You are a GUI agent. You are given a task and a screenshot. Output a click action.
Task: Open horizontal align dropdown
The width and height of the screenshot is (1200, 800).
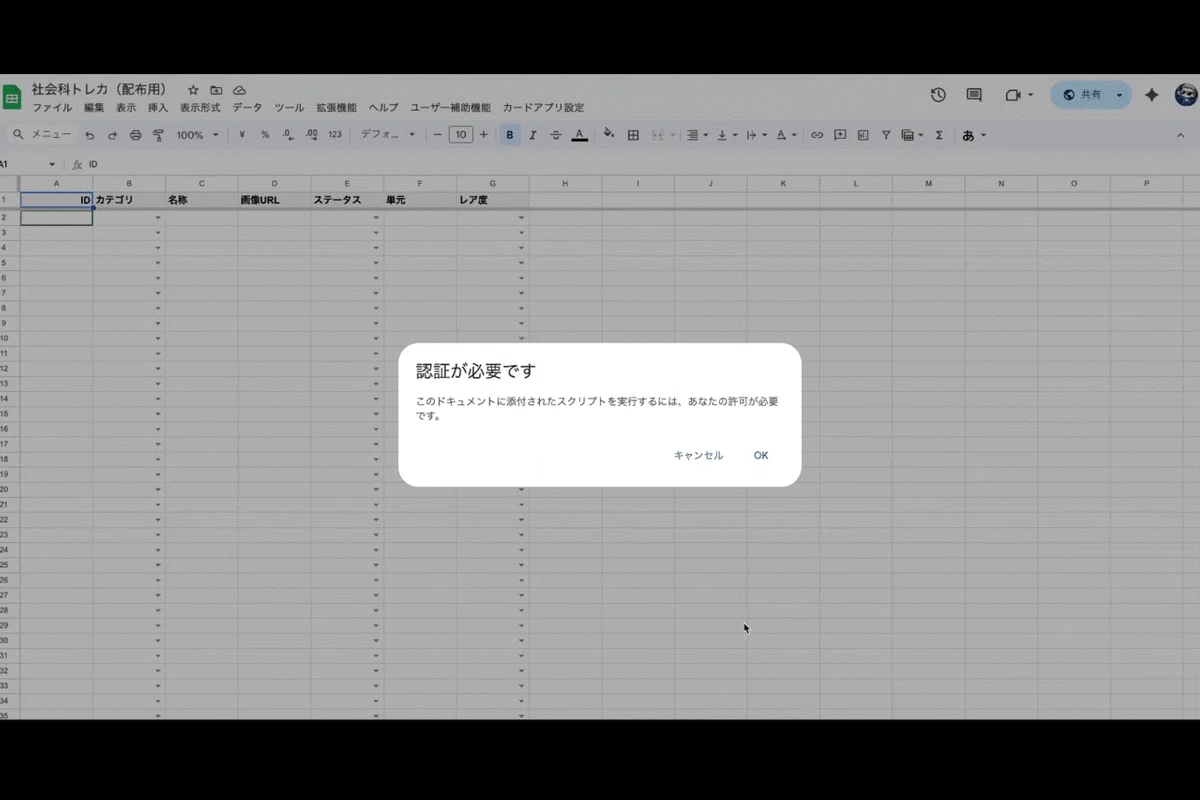click(x=699, y=135)
